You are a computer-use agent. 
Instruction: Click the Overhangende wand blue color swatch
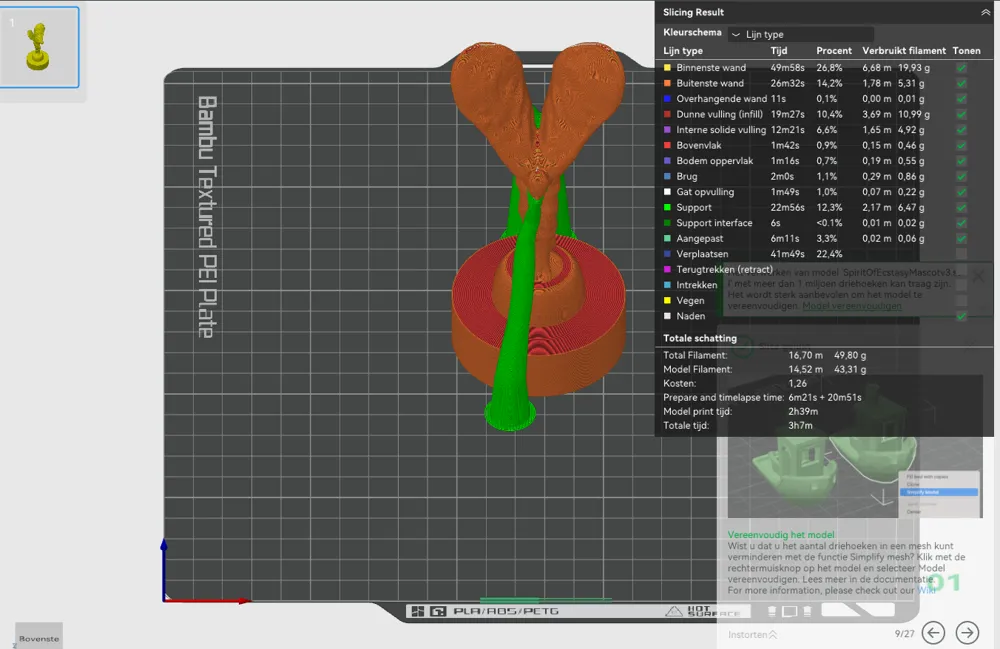(x=667, y=99)
